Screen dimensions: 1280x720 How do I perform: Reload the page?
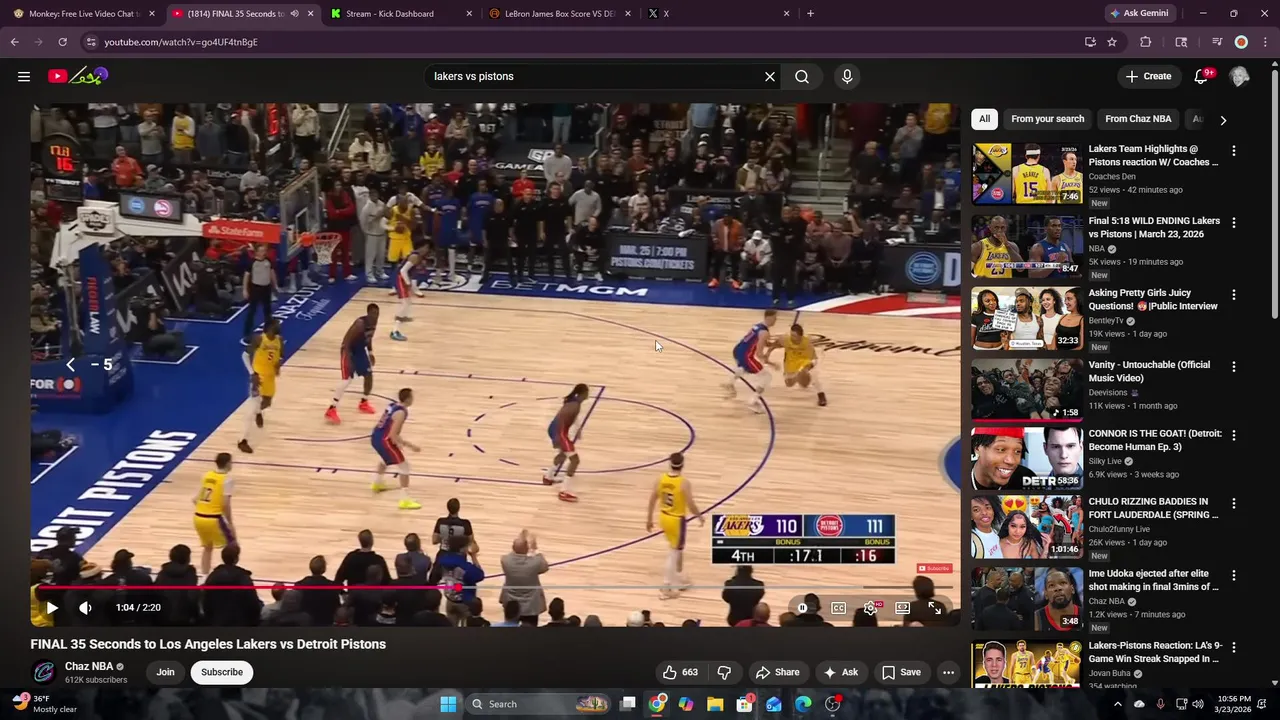point(62,42)
